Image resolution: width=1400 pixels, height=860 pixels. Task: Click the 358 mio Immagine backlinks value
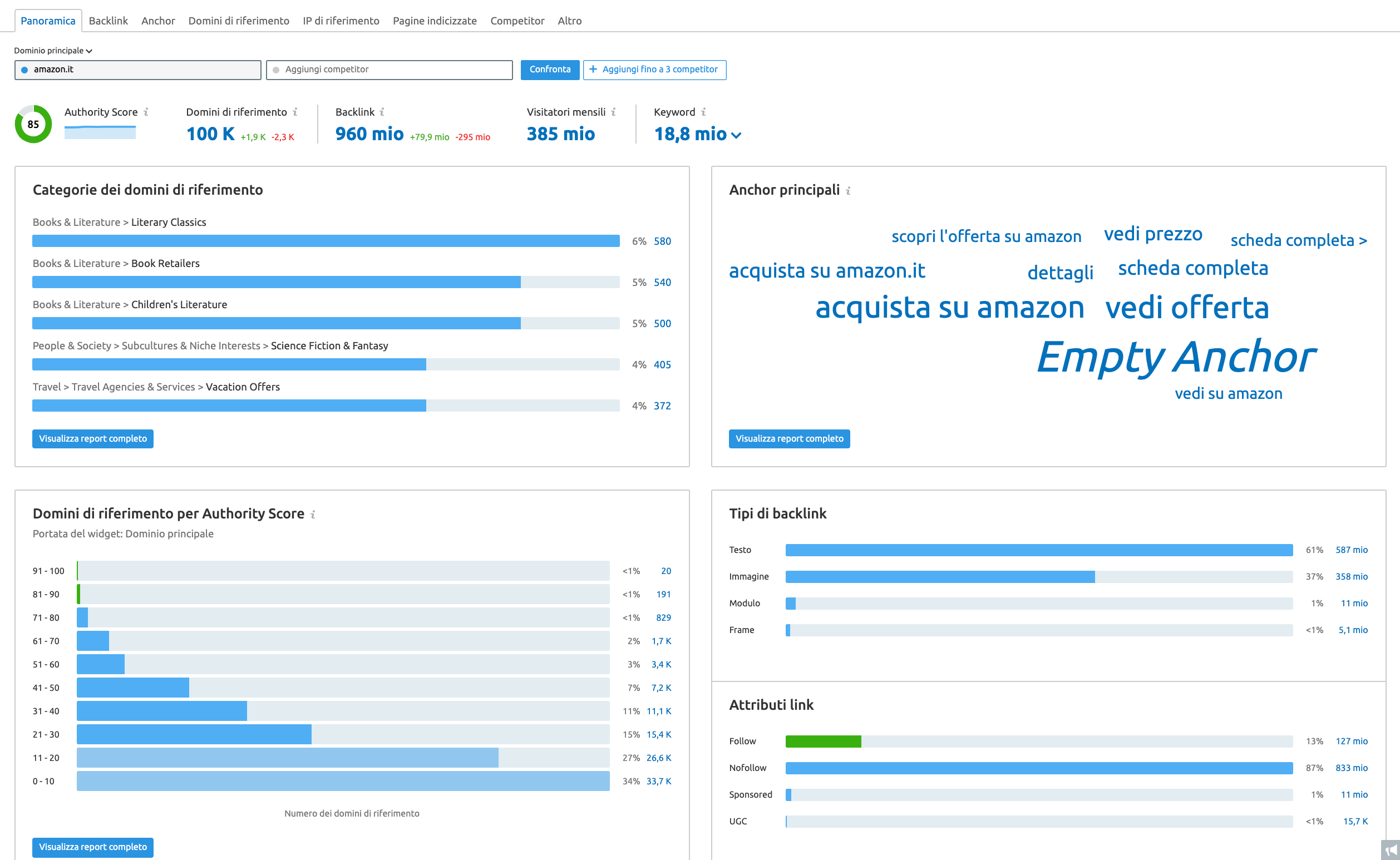1352,577
